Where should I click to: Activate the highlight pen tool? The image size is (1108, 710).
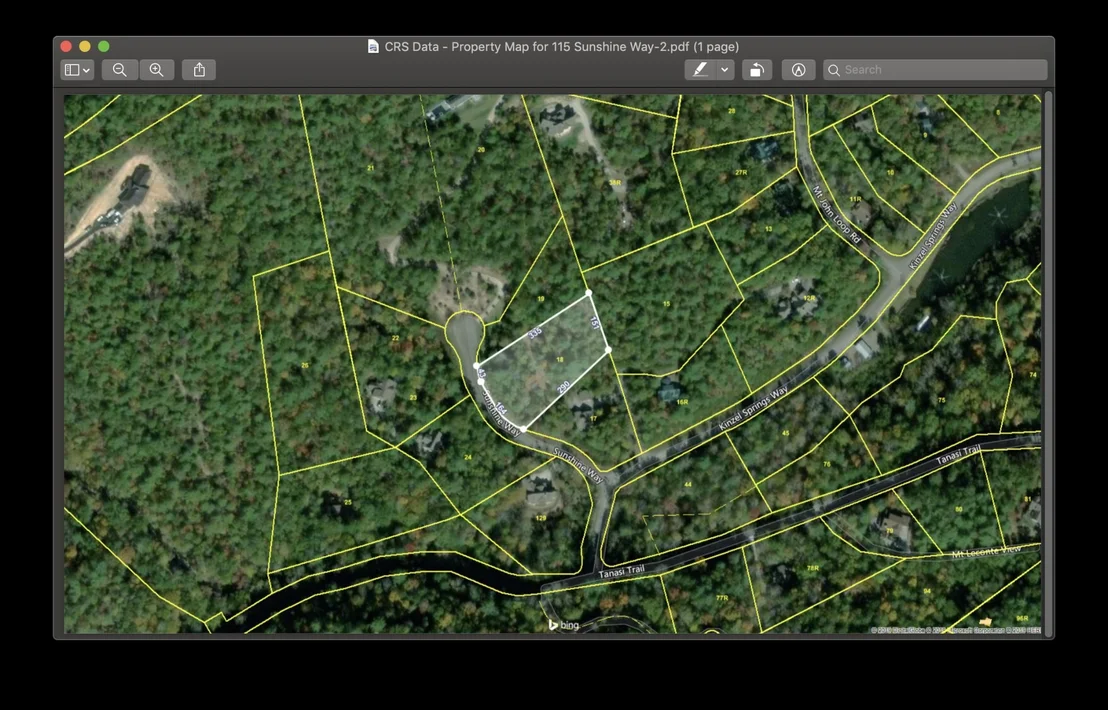(700, 70)
